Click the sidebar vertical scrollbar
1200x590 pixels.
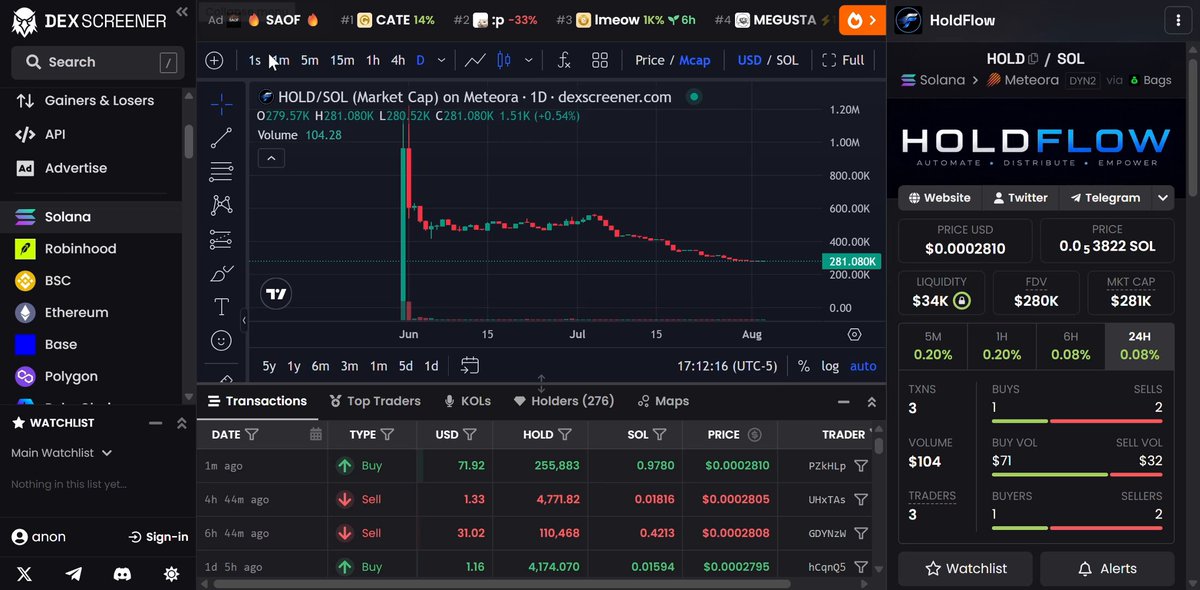[x=188, y=140]
